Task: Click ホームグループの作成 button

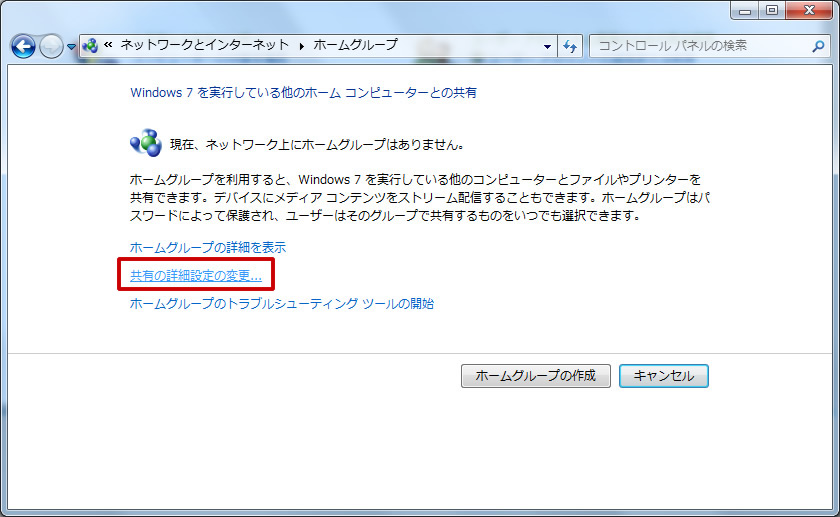Action: [536, 376]
